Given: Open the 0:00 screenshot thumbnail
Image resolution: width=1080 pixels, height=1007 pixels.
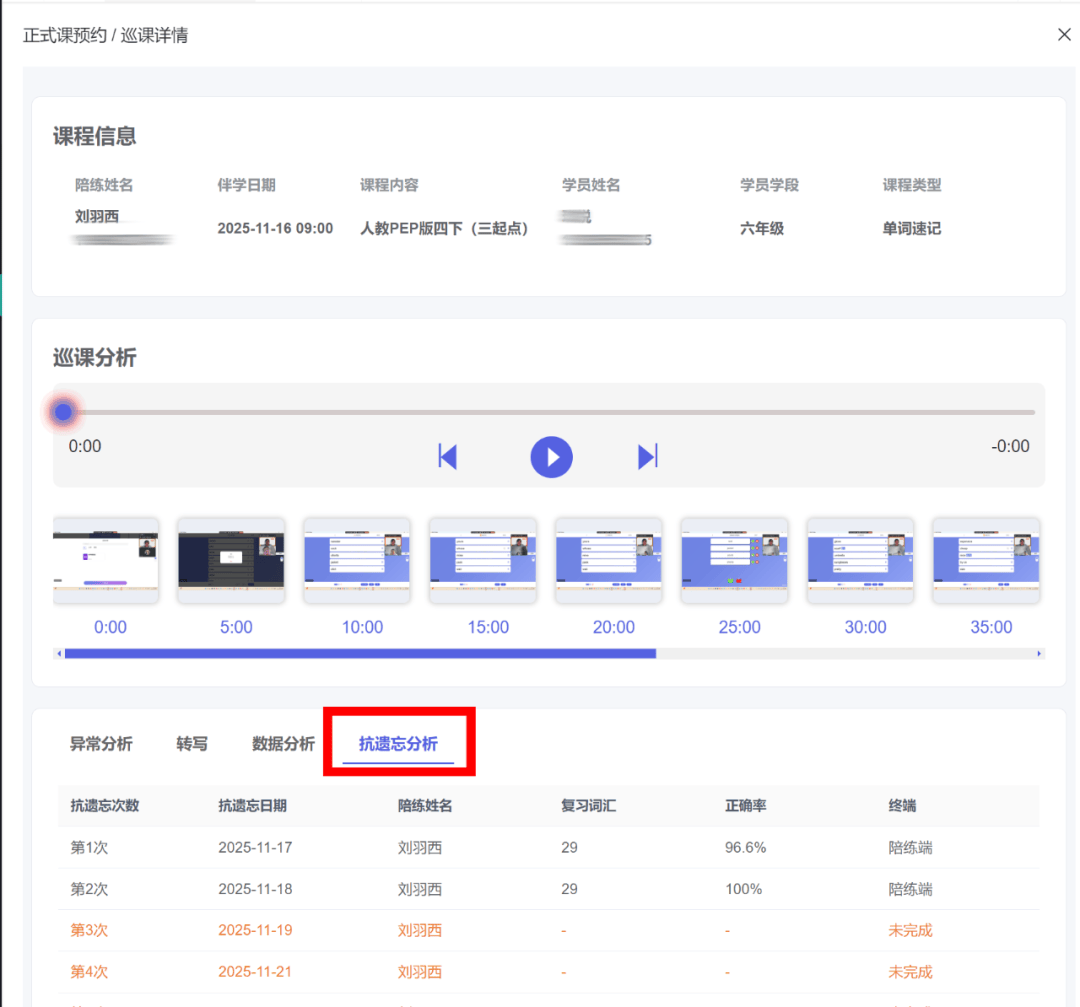Looking at the screenshot, I should (x=106, y=560).
